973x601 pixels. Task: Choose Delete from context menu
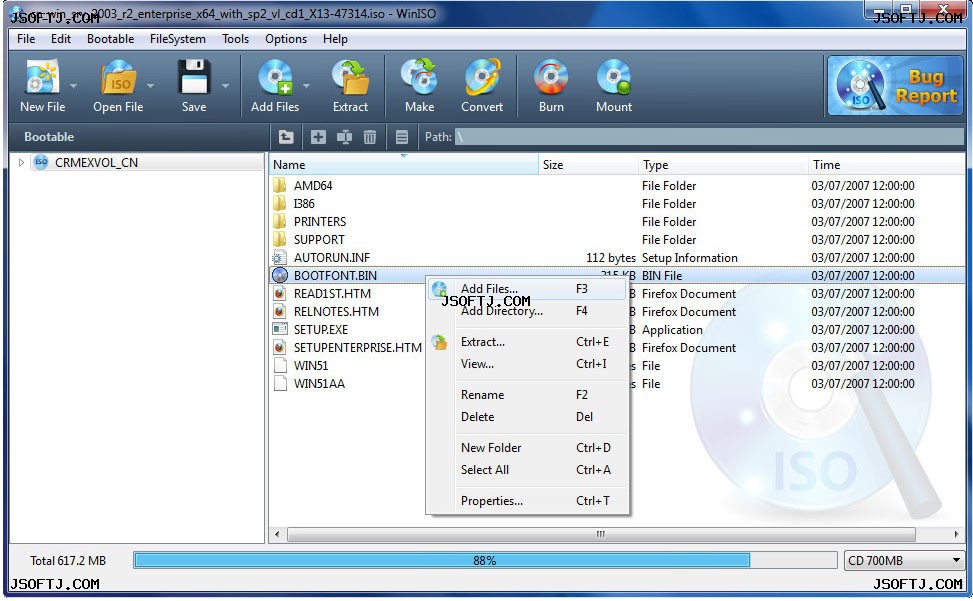pos(527,417)
